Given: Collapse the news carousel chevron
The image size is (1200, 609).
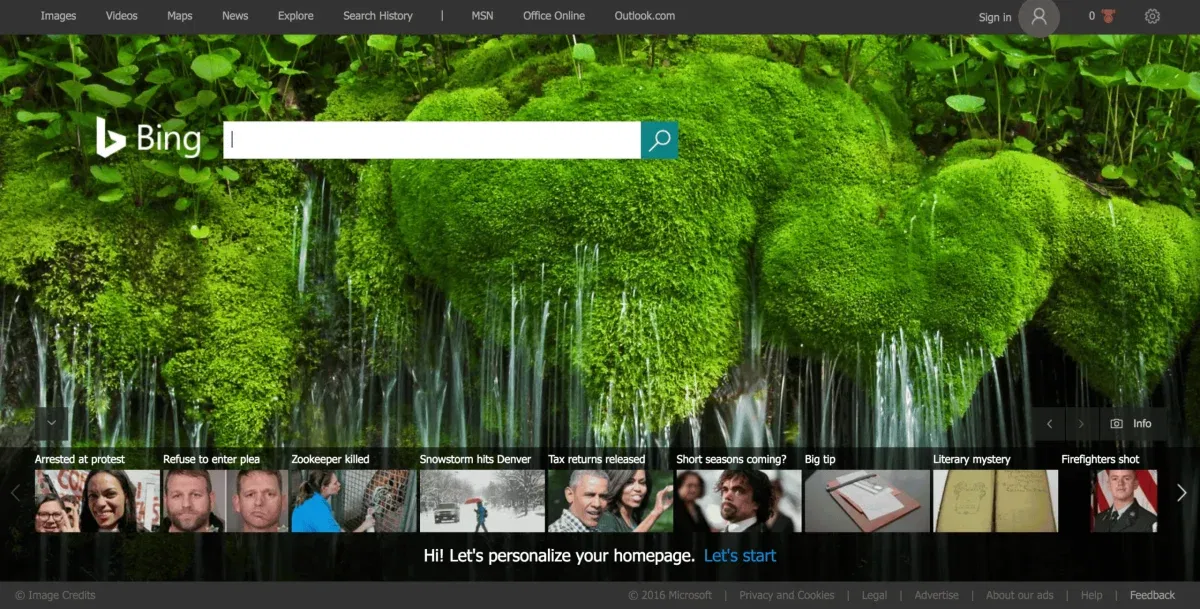Looking at the screenshot, I should pos(51,424).
